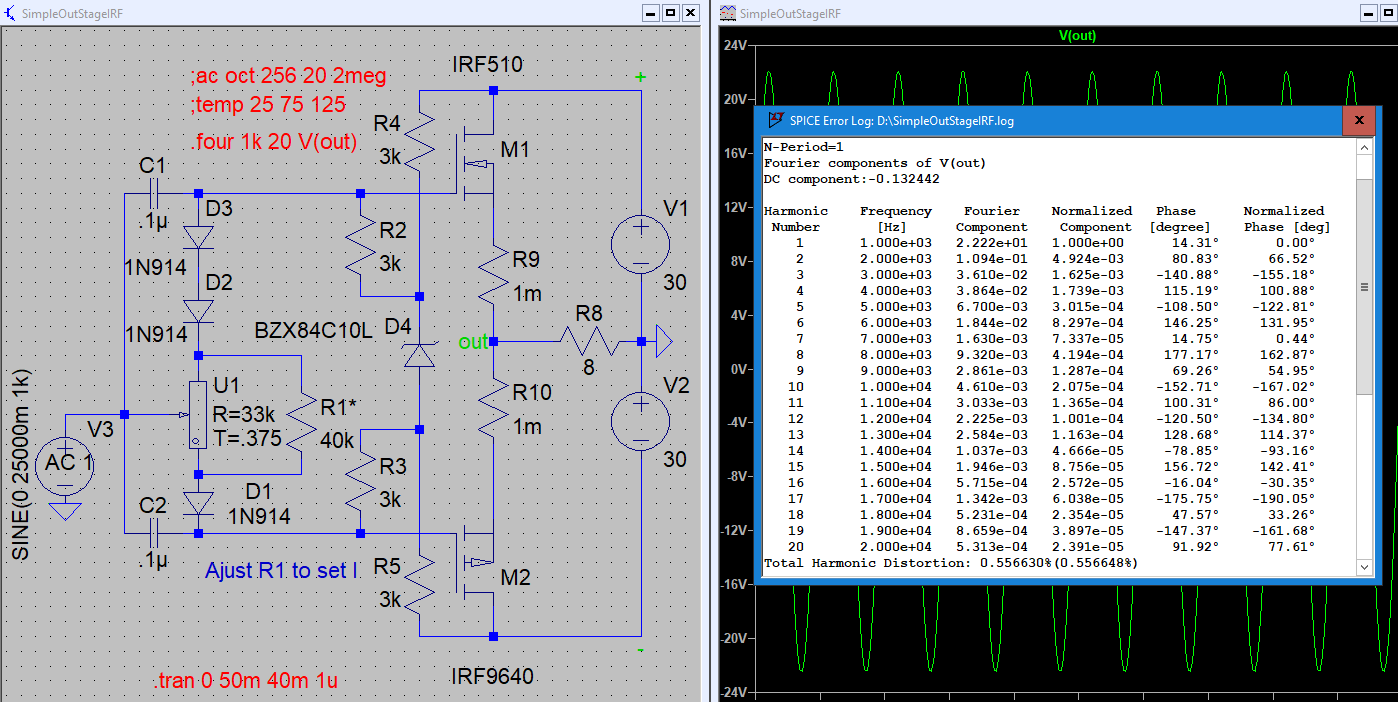Click the V3 AC signal source symbol
The image size is (1398, 702).
tap(67, 468)
